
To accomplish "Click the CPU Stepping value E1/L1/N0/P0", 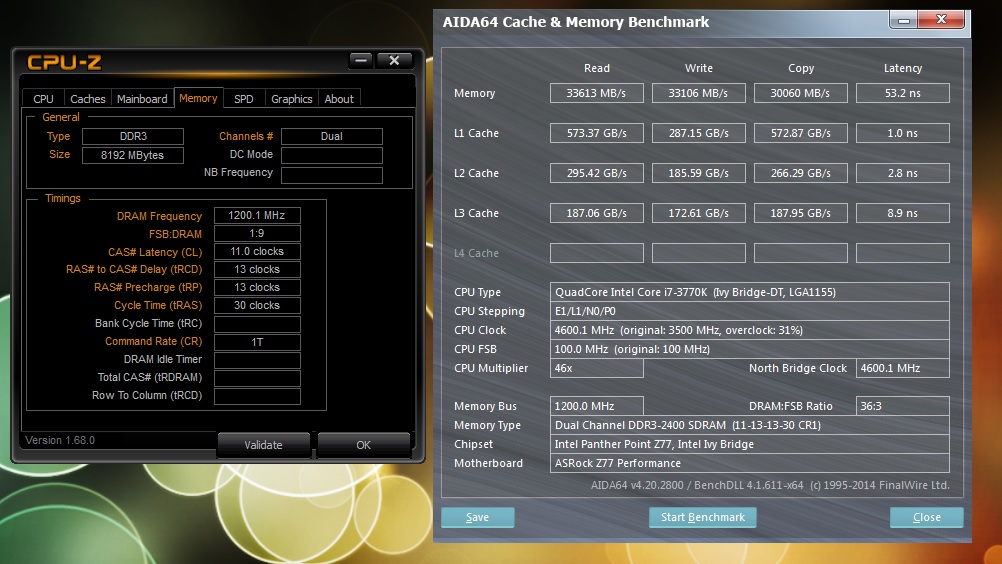I will tap(750, 311).
